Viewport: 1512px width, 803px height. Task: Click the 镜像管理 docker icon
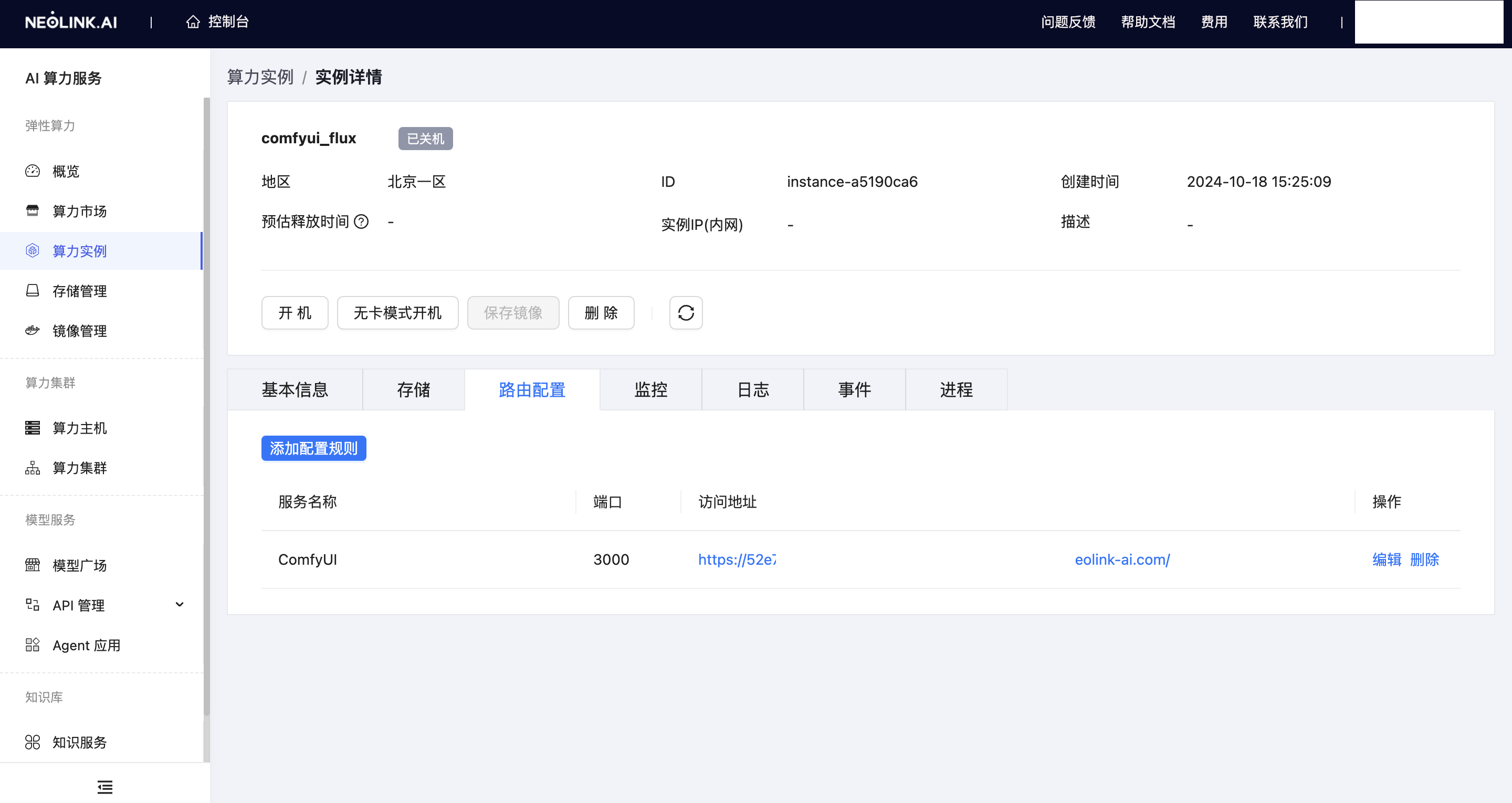(32, 331)
